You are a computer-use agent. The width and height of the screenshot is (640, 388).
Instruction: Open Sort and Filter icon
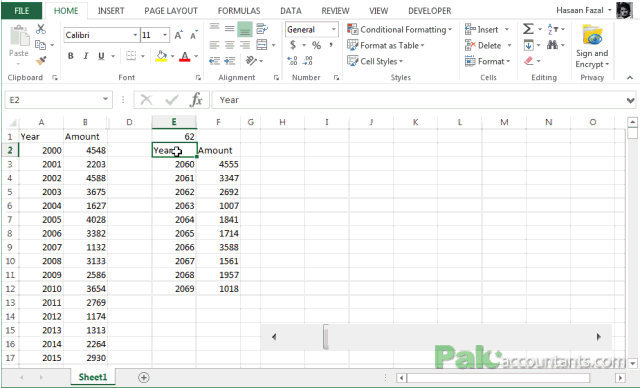point(553,29)
